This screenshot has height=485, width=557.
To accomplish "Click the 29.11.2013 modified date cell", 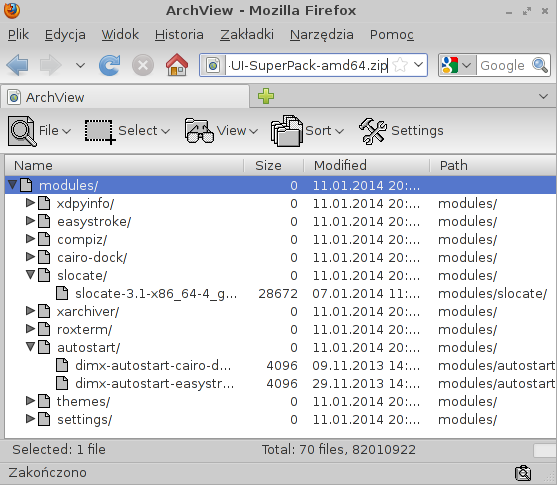I will (366, 384).
